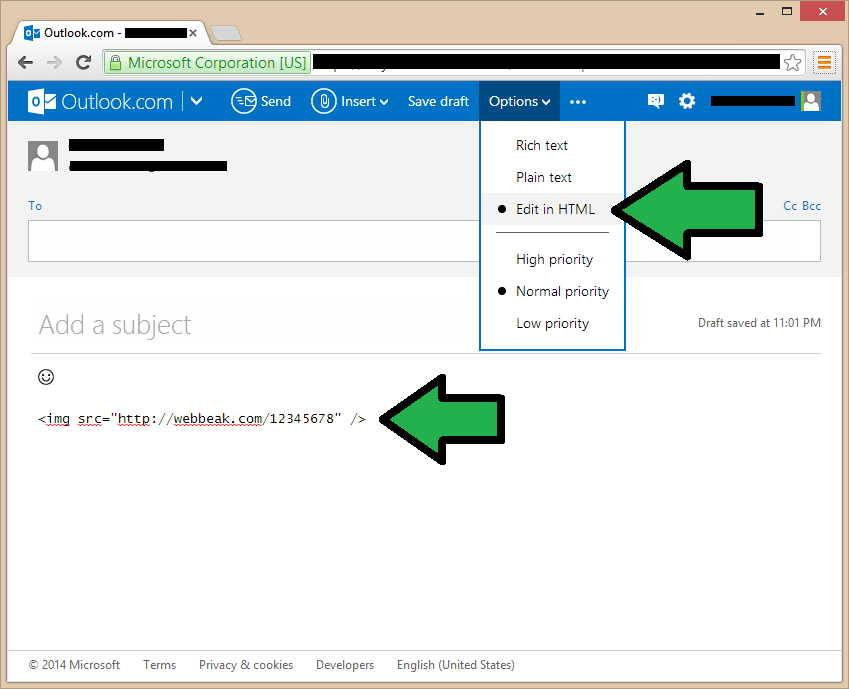Close the Outlook.com browser tab
This screenshot has height=689, width=849.
(193, 33)
